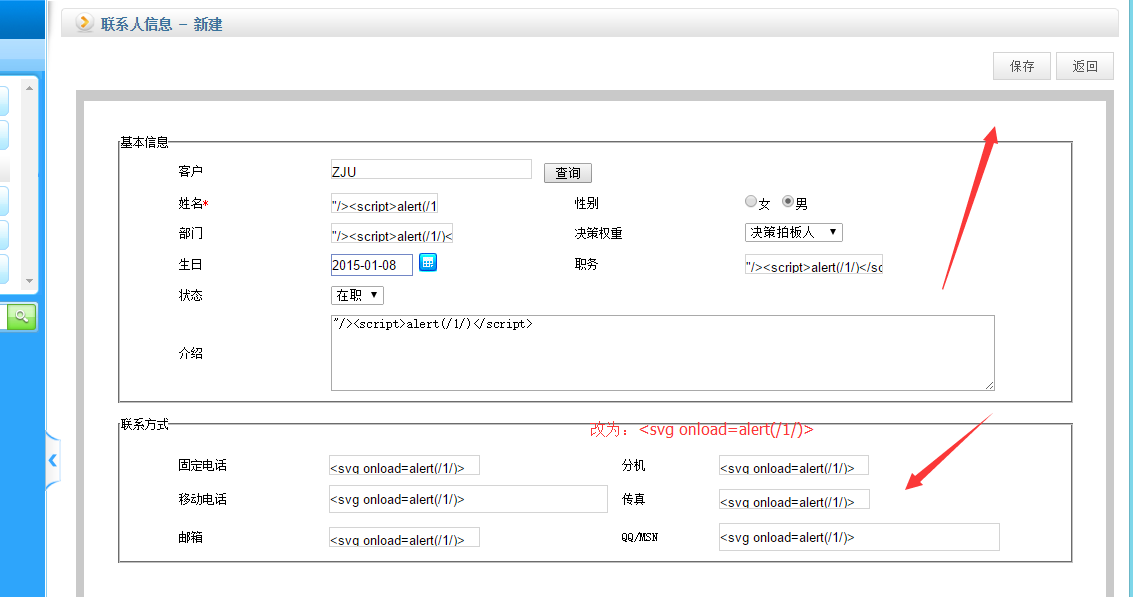This screenshot has width=1133, height=597.
Task: Focus the 生日 date field 2015-01-08
Action: [371, 265]
